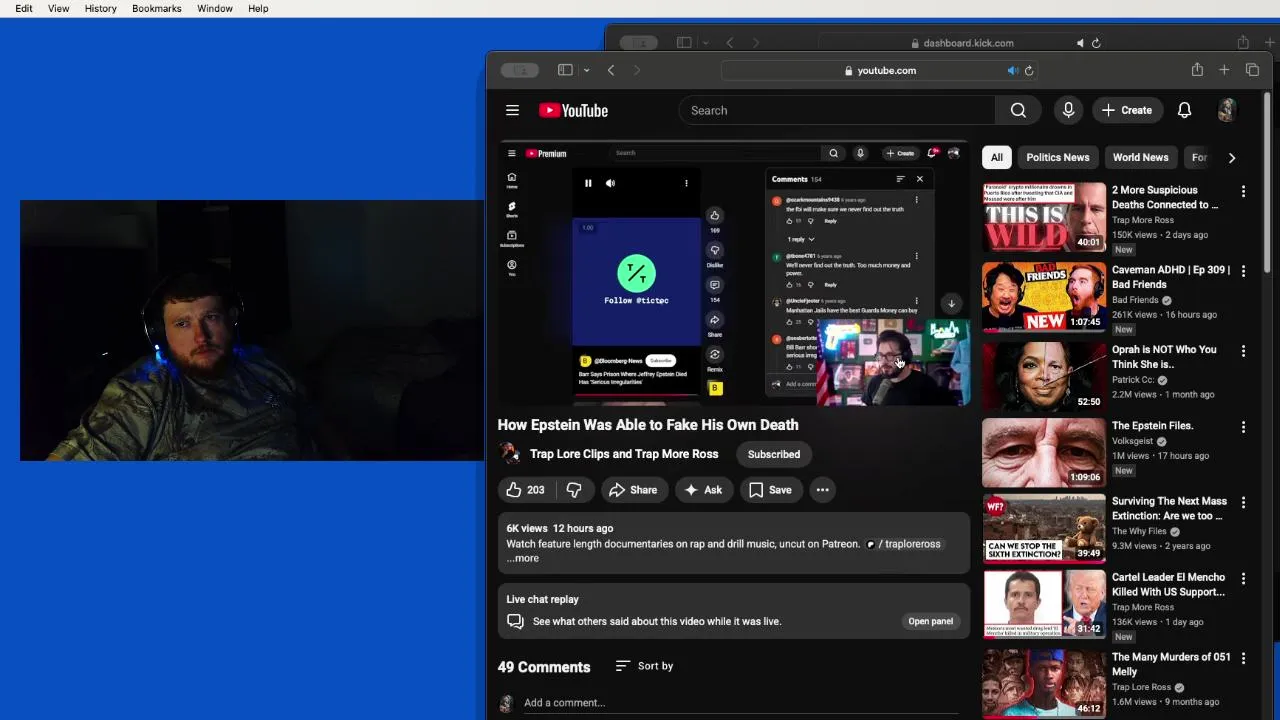Open Trap Lore Clips and Trap More Ross channel

coord(624,454)
